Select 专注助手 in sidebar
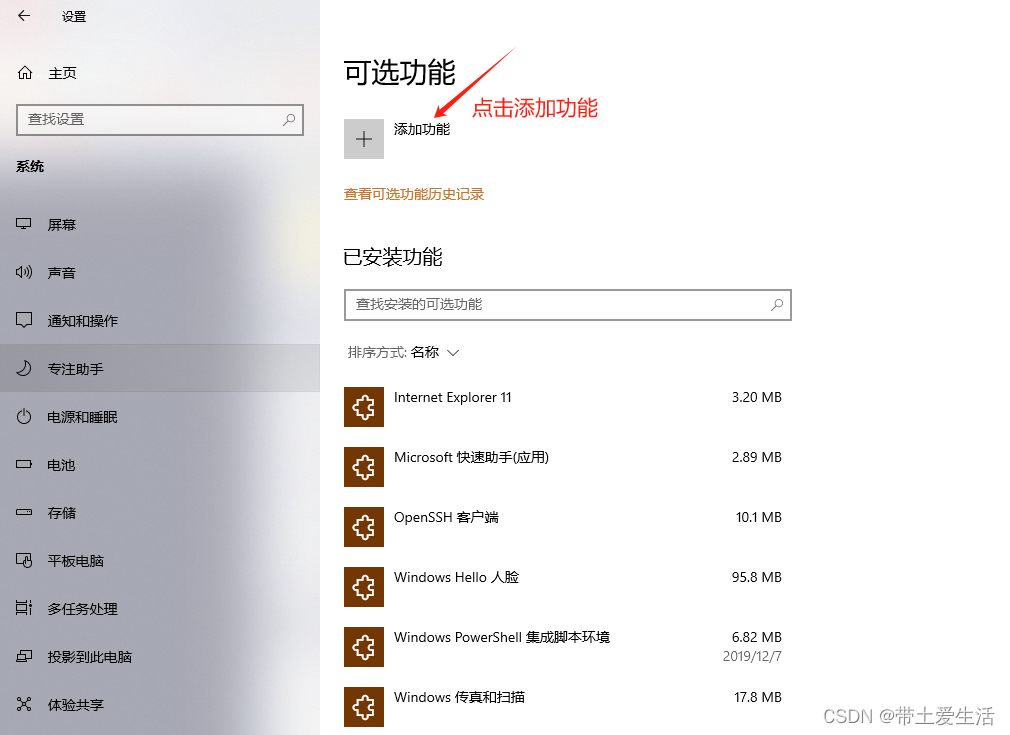The height and width of the screenshot is (735, 1010). [x=160, y=368]
